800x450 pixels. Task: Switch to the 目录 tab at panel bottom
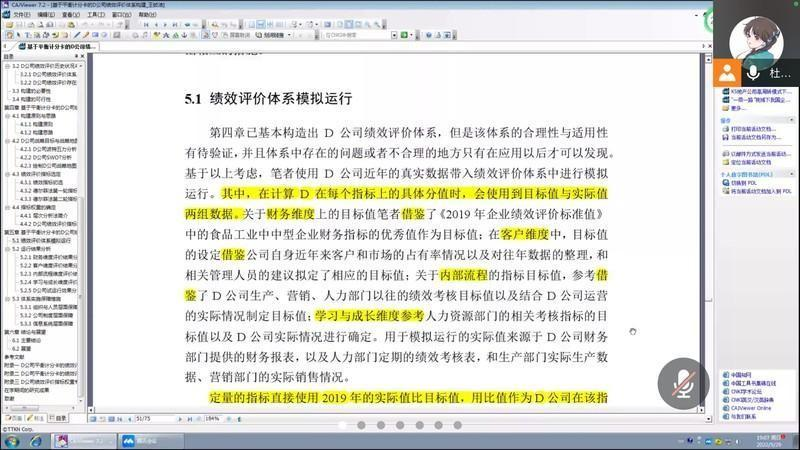(x=60, y=418)
